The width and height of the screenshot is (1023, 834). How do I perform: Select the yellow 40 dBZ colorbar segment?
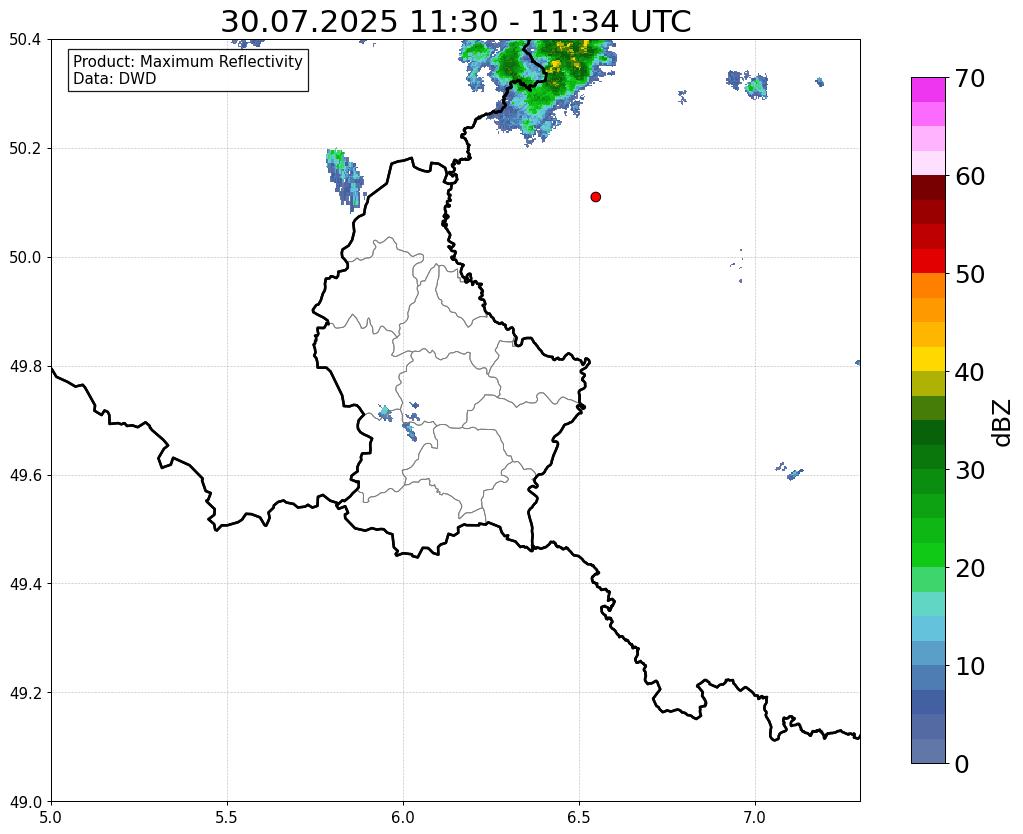(928, 359)
